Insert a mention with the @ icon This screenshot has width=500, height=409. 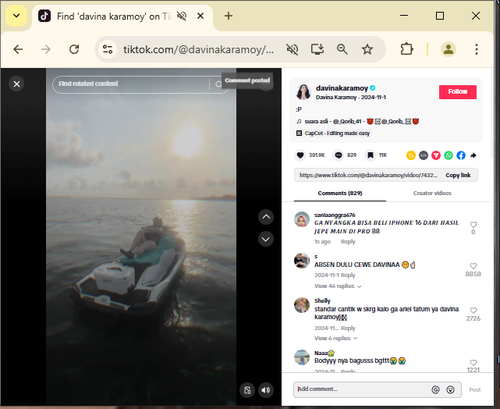coord(435,390)
